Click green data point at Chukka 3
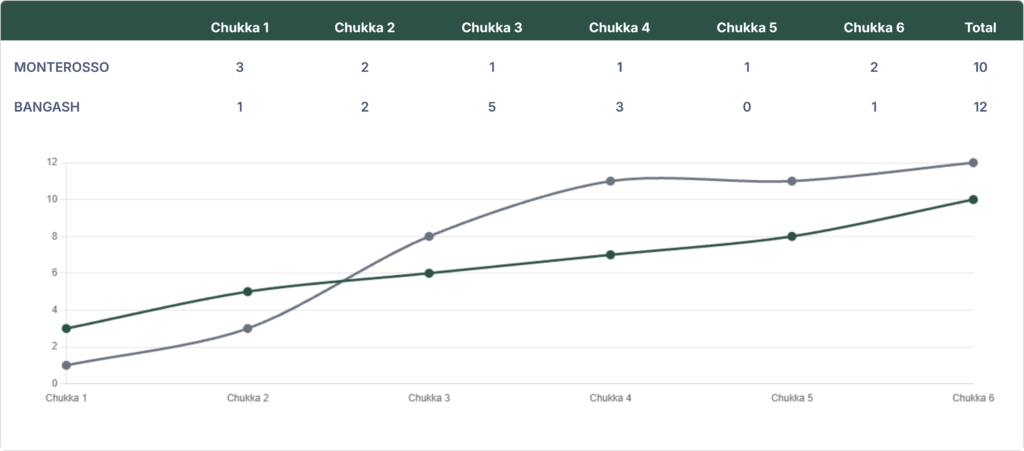1024x451 pixels. point(429,273)
